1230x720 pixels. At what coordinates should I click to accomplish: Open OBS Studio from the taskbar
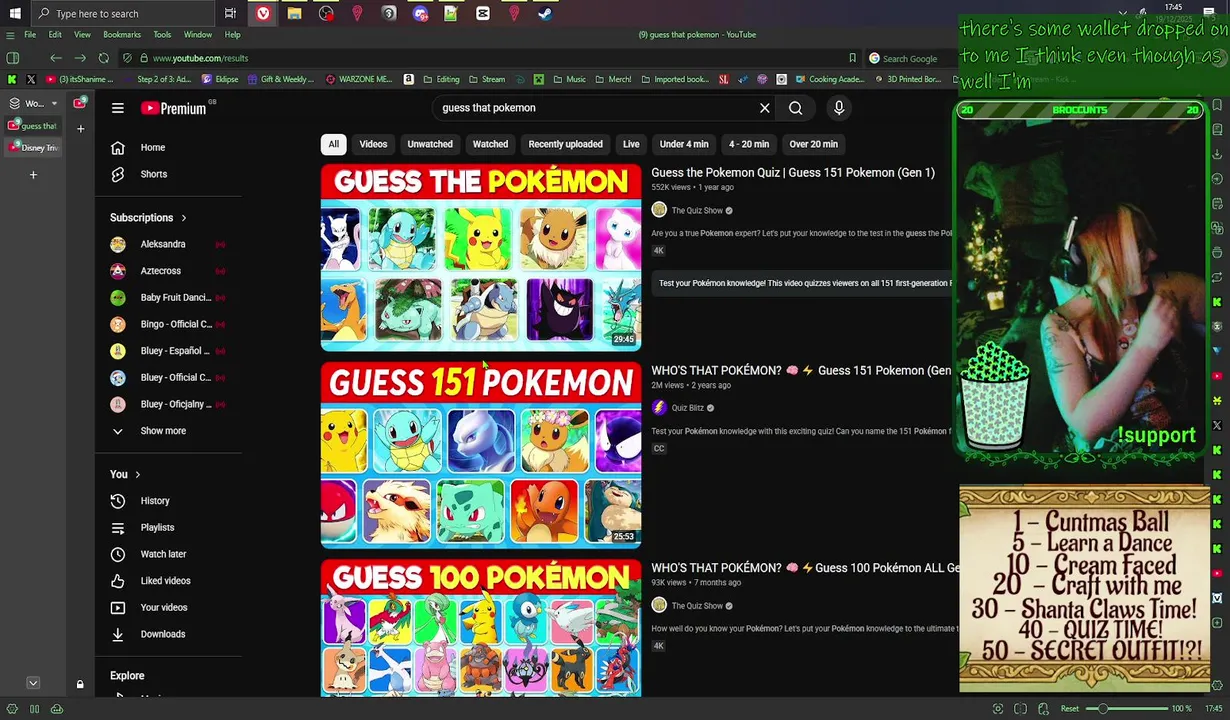pyautogui.click(x=326, y=13)
